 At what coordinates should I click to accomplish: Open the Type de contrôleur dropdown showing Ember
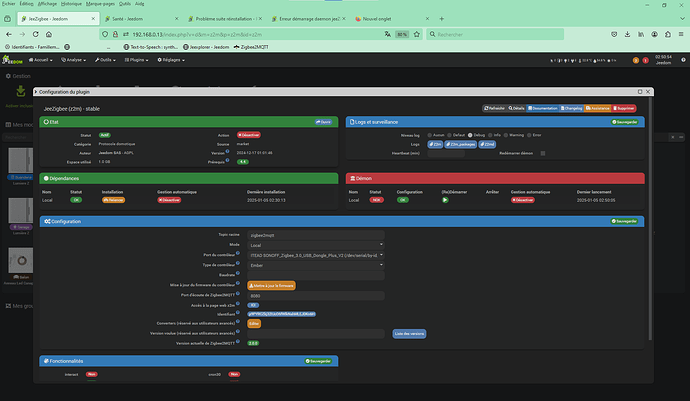coord(316,265)
